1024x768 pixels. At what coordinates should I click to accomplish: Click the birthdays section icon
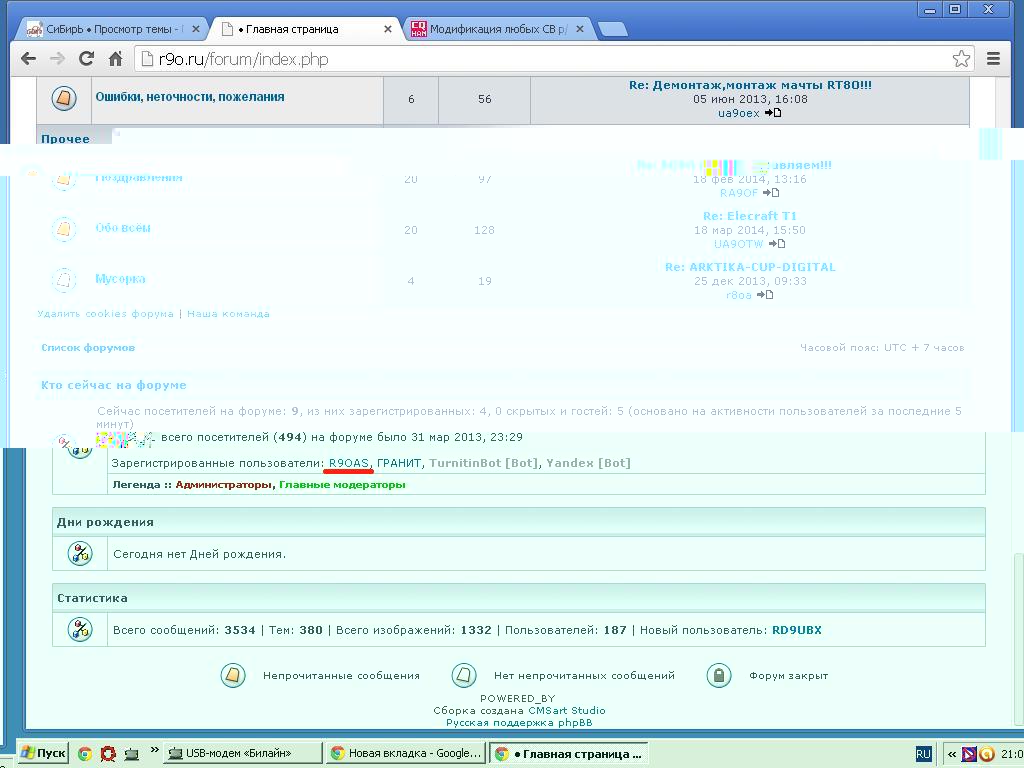(x=80, y=553)
